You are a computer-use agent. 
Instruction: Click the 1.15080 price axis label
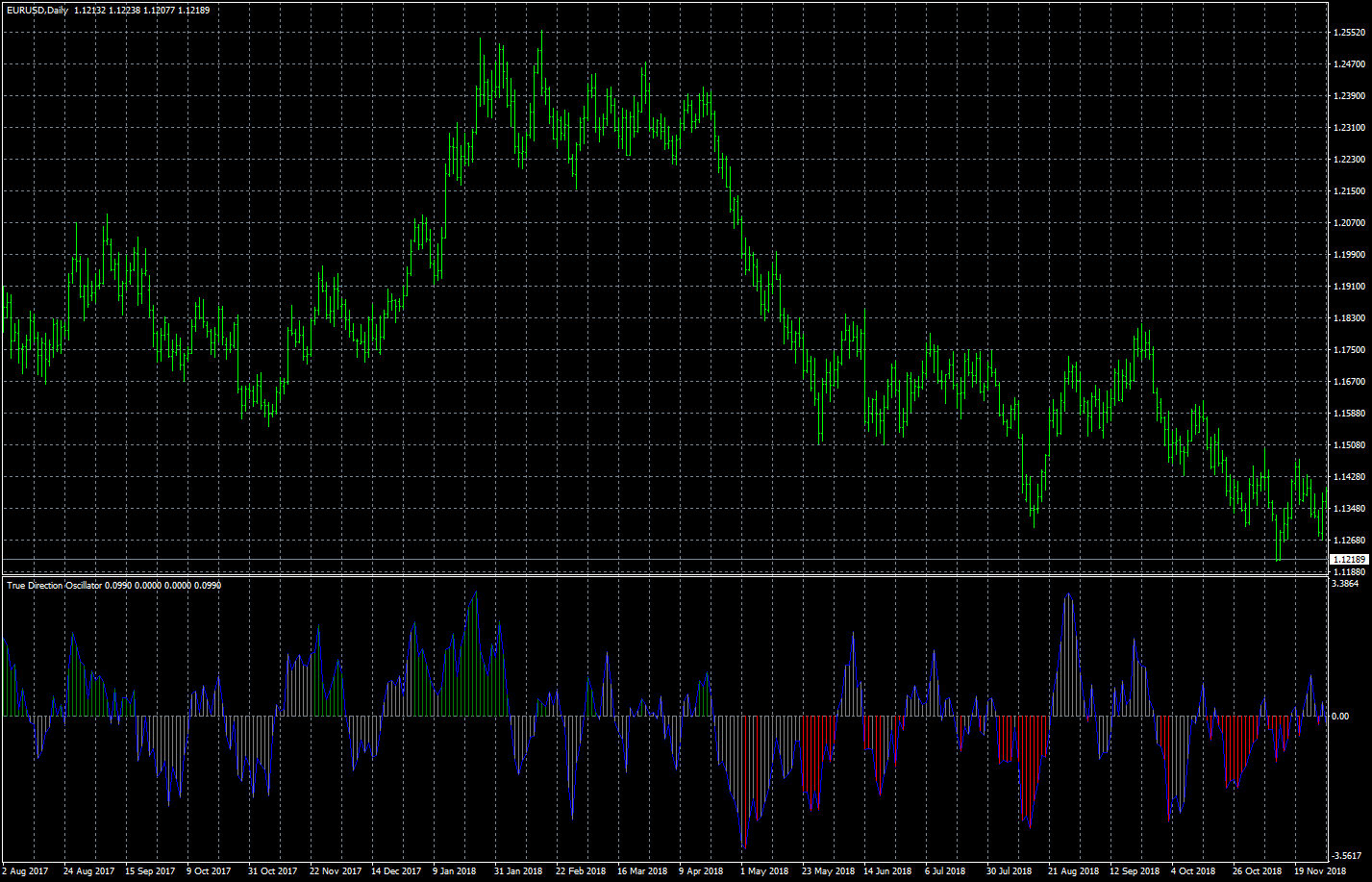(x=1350, y=444)
